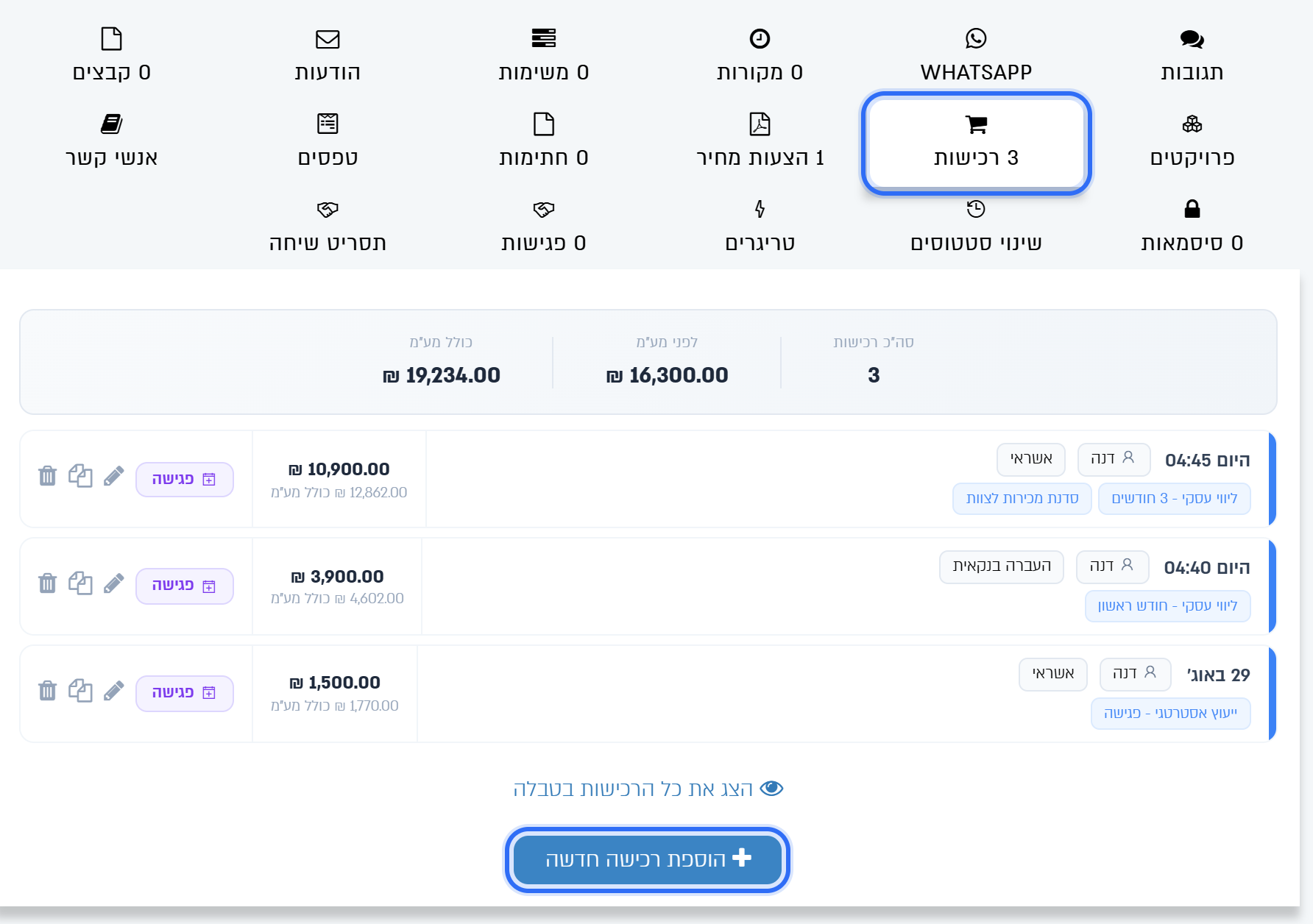Screen dimensions: 1313x924
Task: Delete the ₪10,900.00 purchase with trash icon
Action: point(47,476)
